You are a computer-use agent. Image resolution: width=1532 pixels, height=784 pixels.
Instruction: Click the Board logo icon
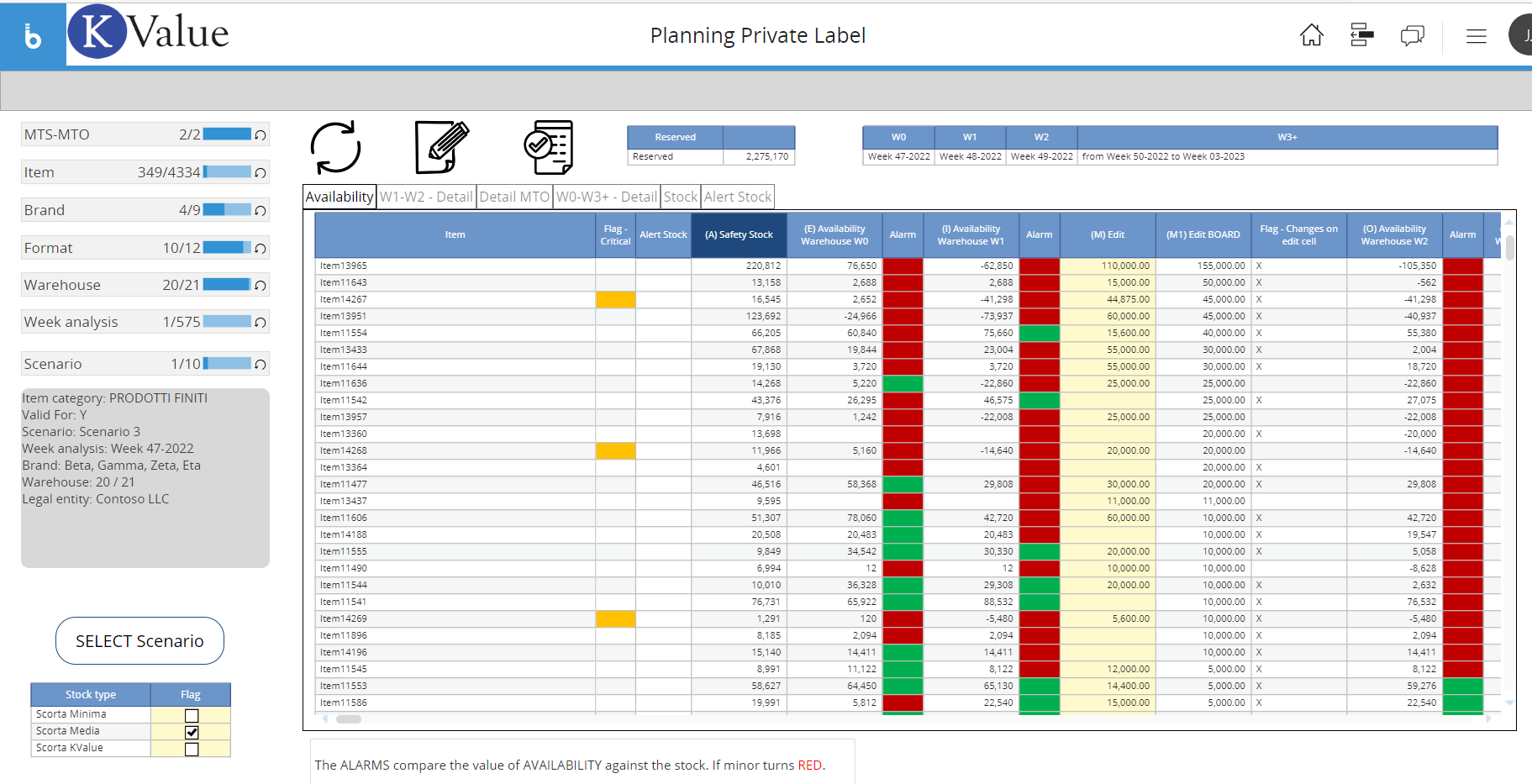click(33, 35)
